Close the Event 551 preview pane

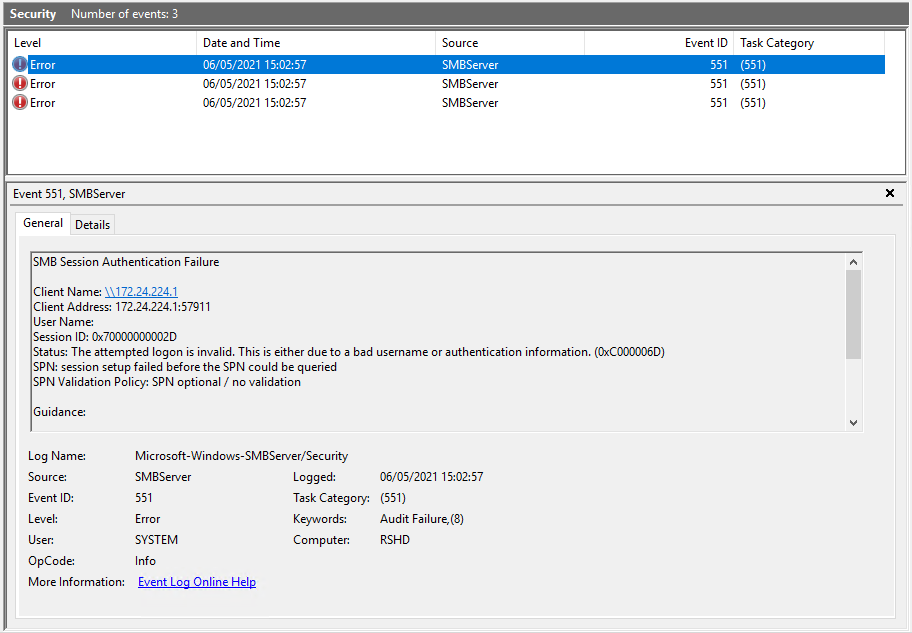(x=889, y=193)
